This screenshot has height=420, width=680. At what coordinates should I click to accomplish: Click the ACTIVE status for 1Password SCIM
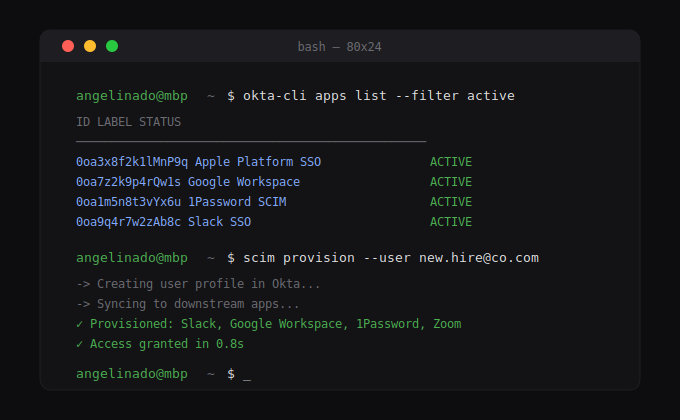point(451,202)
